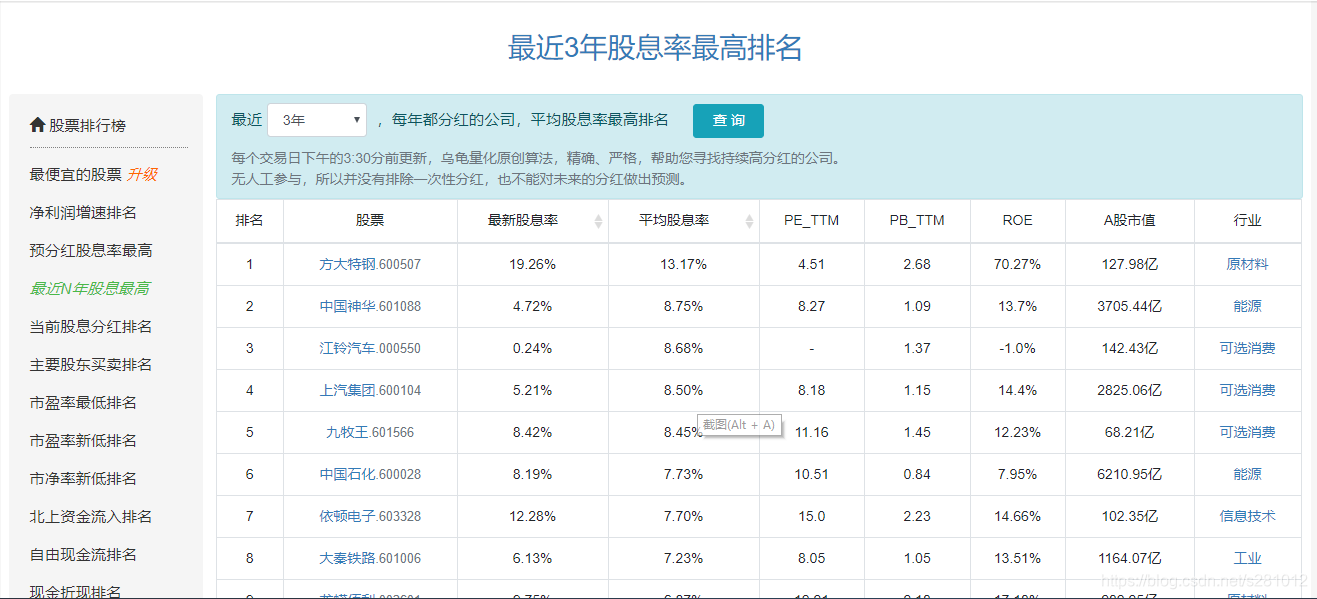Open 当前股息分红排名 sidebar item
Image resolution: width=1317 pixels, height=599 pixels.
tap(91, 326)
